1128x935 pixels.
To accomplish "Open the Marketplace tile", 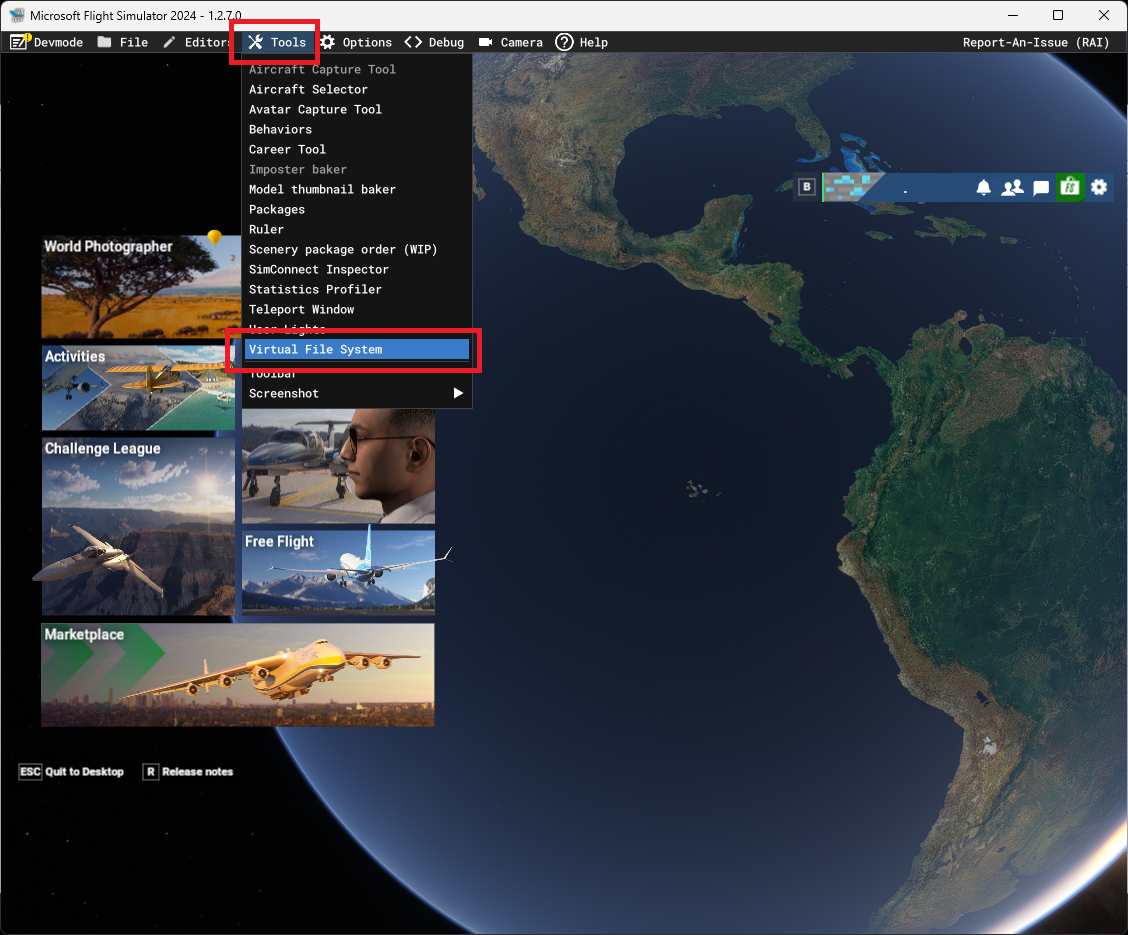I will [x=237, y=675].
